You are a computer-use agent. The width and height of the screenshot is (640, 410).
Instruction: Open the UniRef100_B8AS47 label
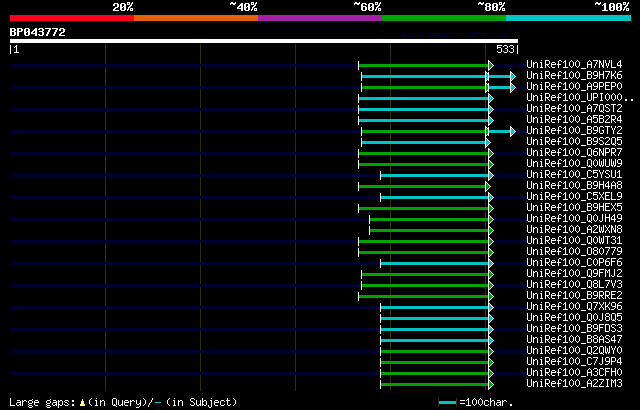point(574,340)
